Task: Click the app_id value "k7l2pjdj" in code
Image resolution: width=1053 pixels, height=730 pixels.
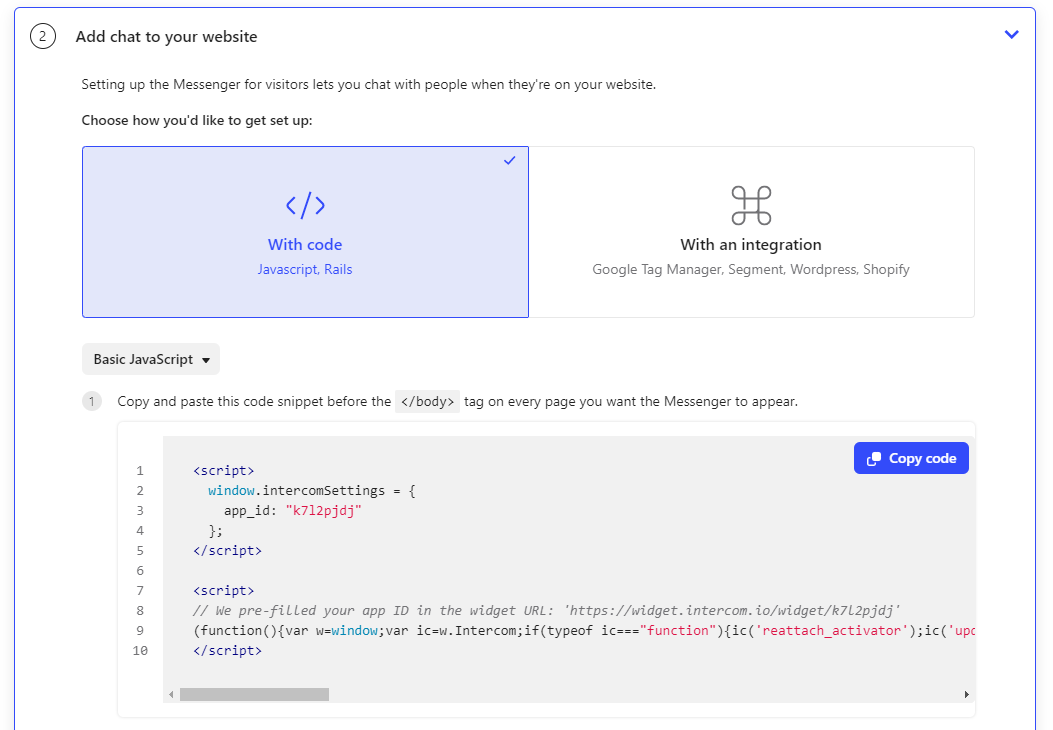Action: pos(323,510)
